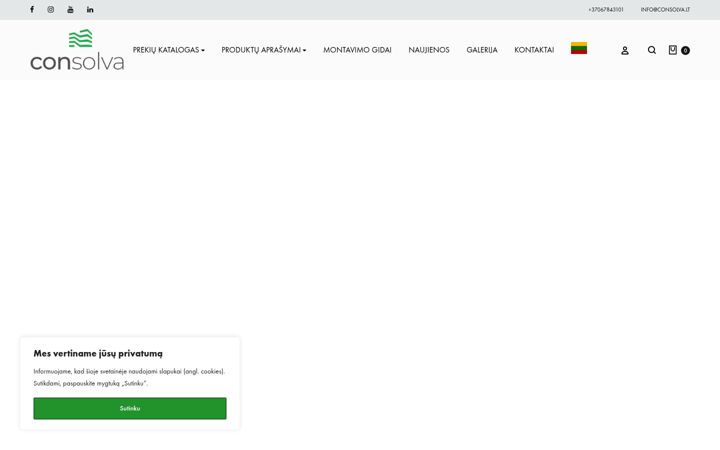Image resolution: width=720 pixels, height=450 pixels.
Task: Open the Galerija menu item
Action: pyautogui.click(x=482, y=50)
